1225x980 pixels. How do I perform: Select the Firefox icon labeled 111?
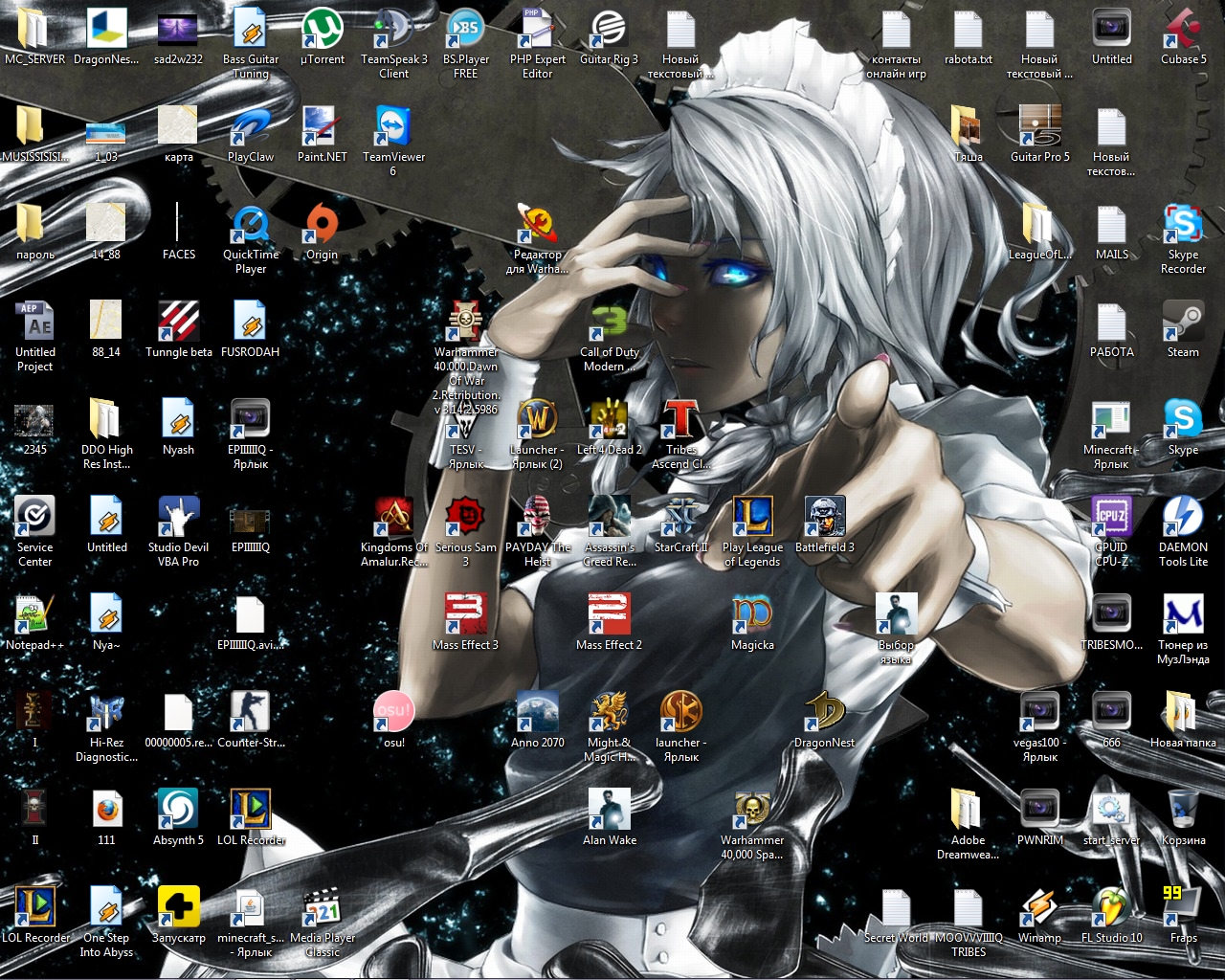click(107, 810)
